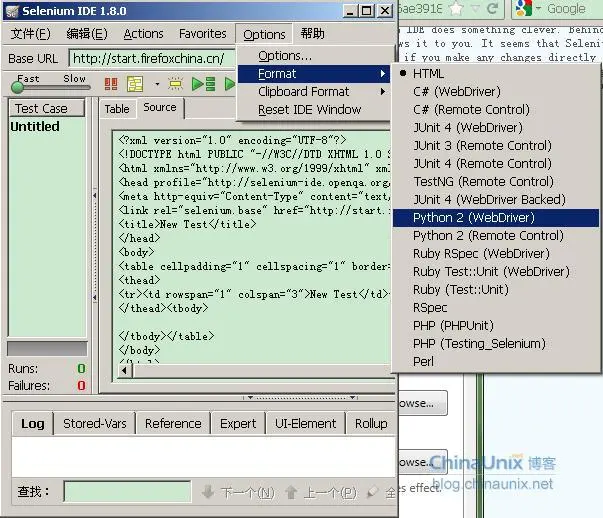Screen dimensions: 603x518
Task: Select Ruby (Test::Unit) format
Action: pyautogui.click(x=496, y=290)
